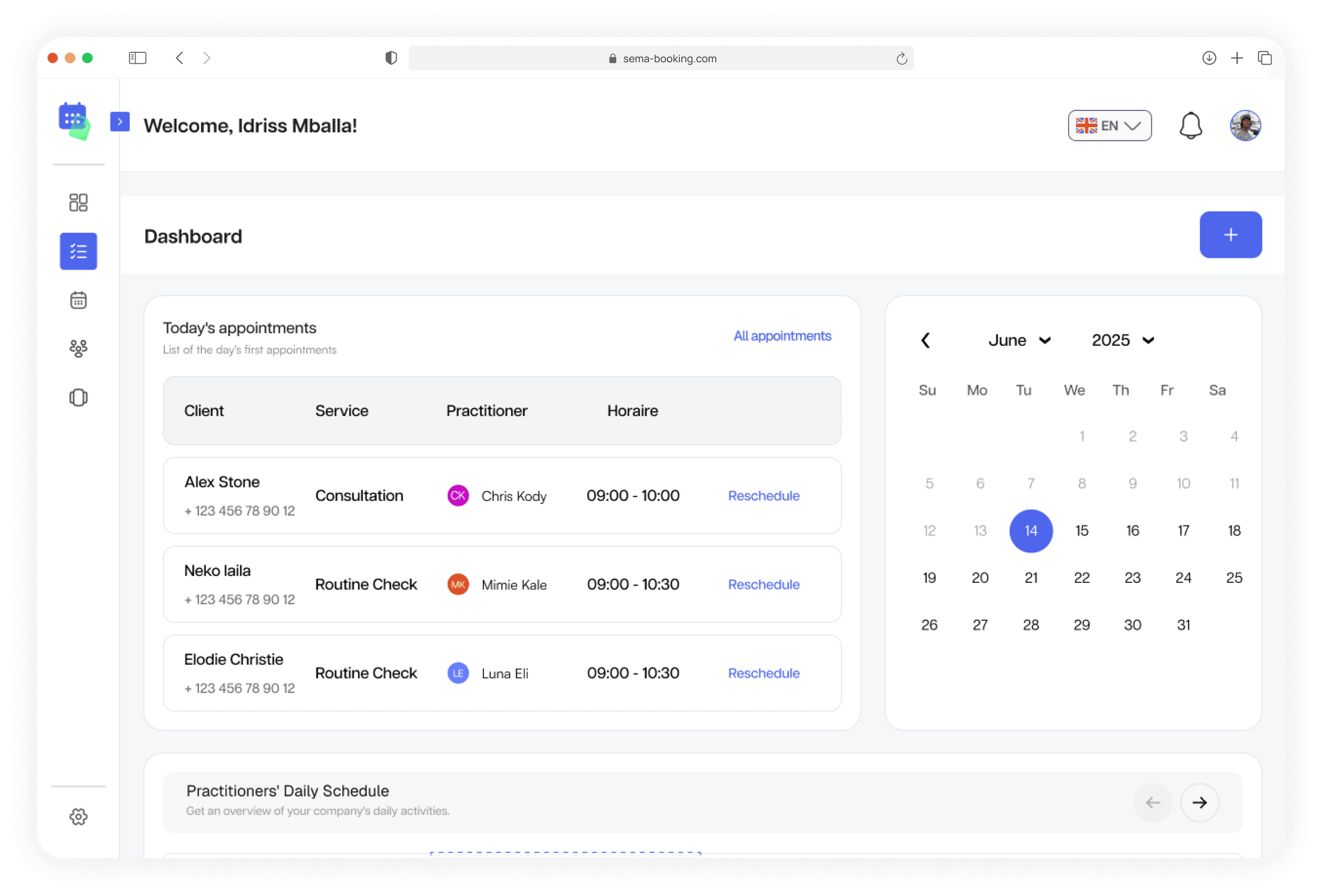Open the calendar view from the sidebar
The image size is (1323, 896).
(x=78, y=300)
